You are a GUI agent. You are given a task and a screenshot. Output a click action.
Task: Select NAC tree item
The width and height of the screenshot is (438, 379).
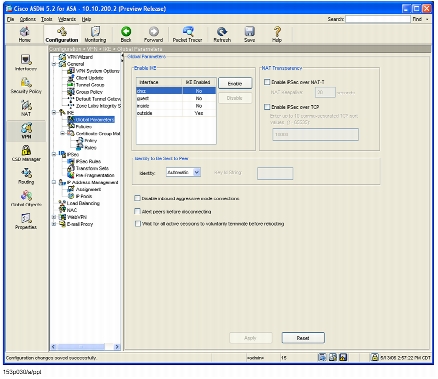tap(72, 210)
